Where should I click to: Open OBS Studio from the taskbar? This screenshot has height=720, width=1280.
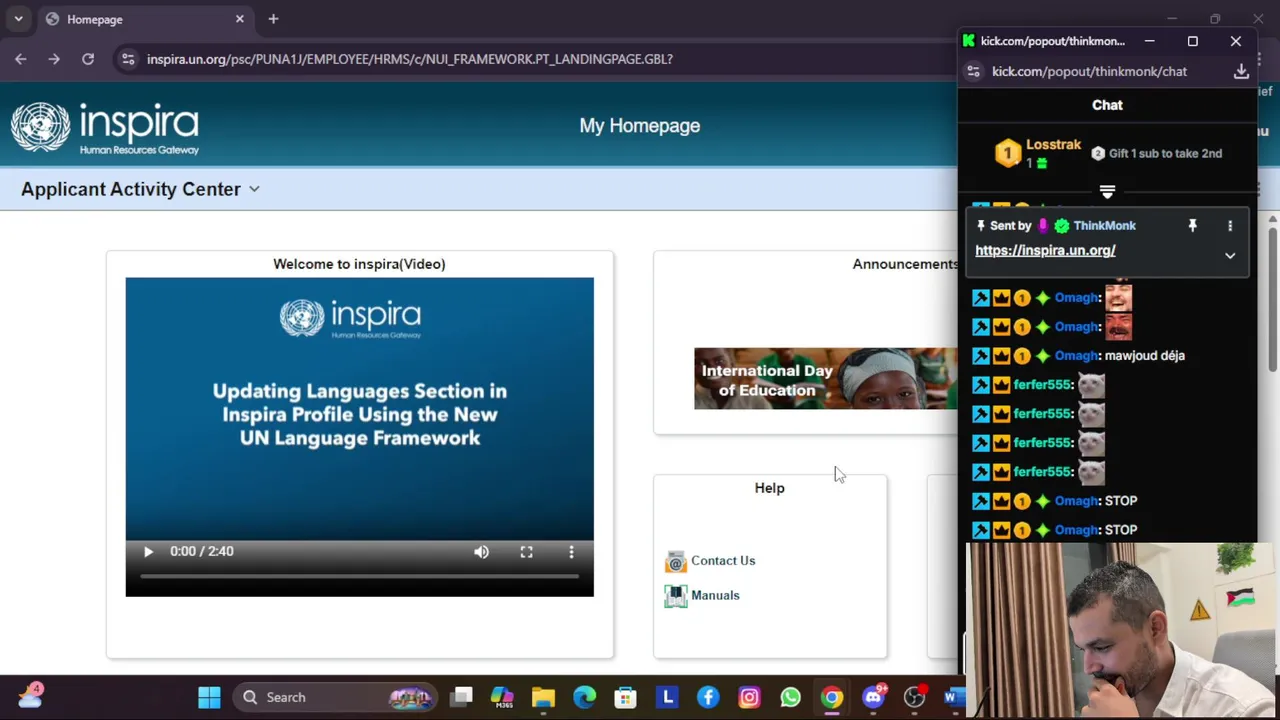pyautogui.click(x=914, y=697)
